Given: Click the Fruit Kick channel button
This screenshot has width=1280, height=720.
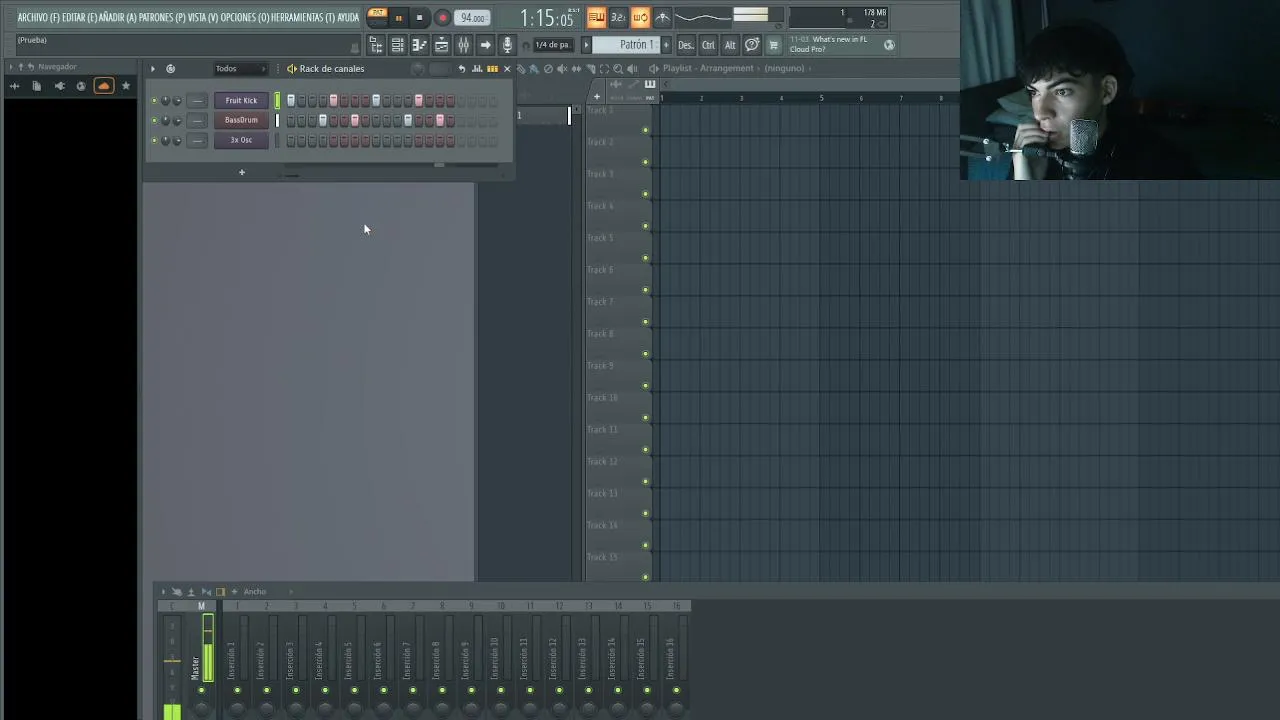Looking at the screenshot, I should pyautogui.click(x=241, y=100).
